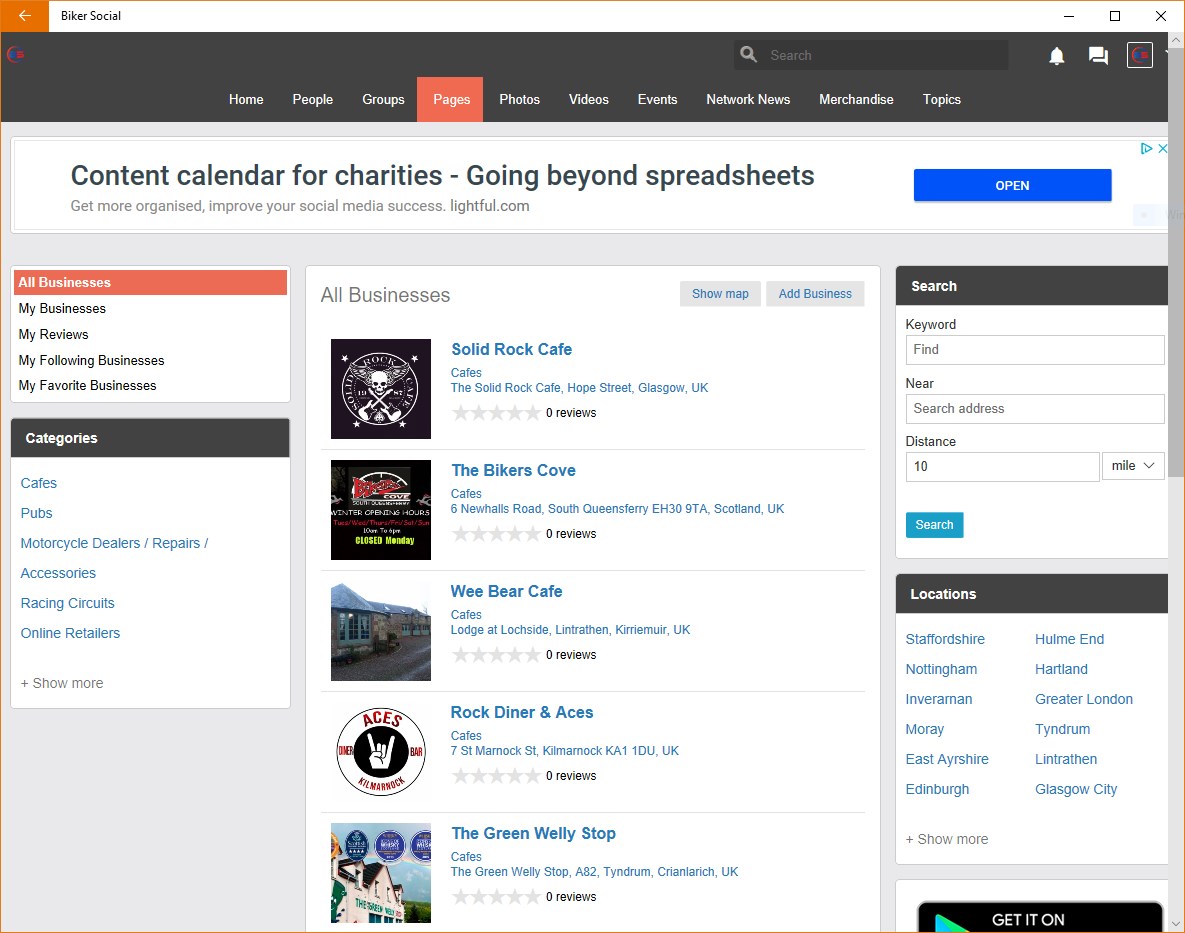Click the Distance value field
Image resolution: width=1185 pixels, height=933 pixels.
tap(1002, 466)
